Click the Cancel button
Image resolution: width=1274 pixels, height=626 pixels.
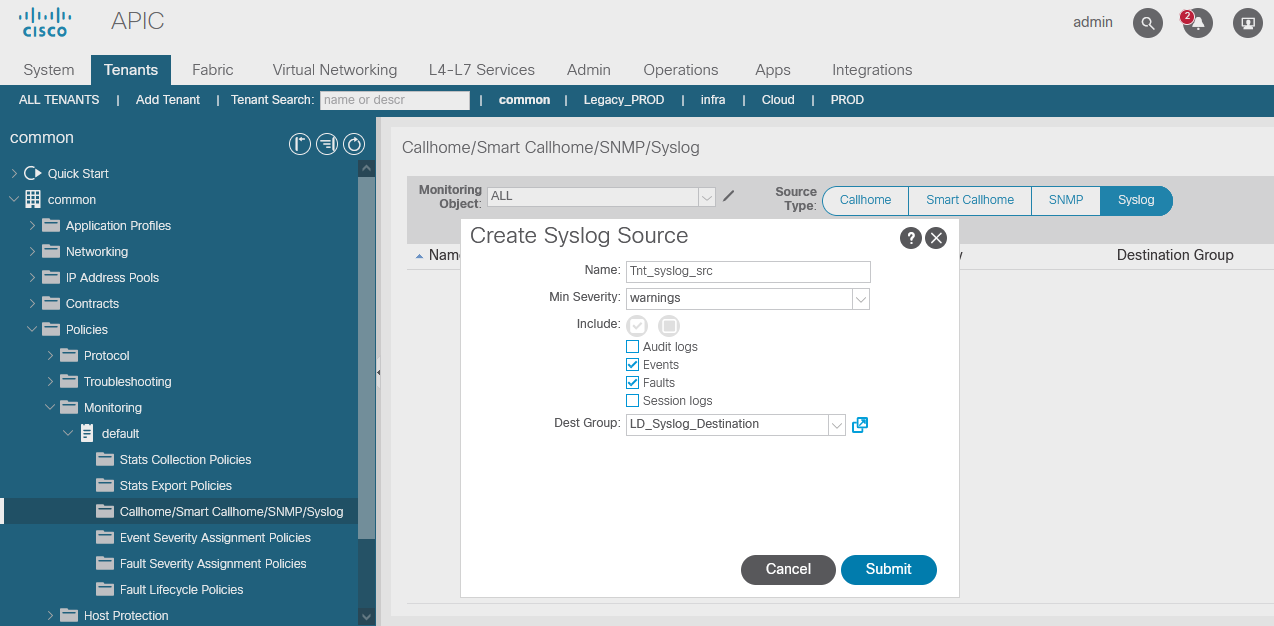(x=788, y=569)
